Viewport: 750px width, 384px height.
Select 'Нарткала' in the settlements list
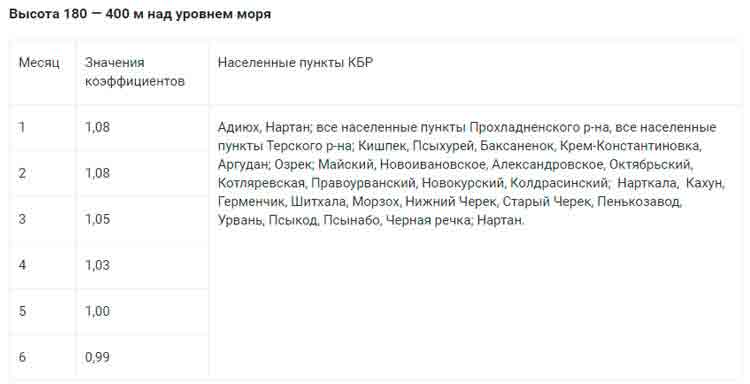[x=647, y=183]
